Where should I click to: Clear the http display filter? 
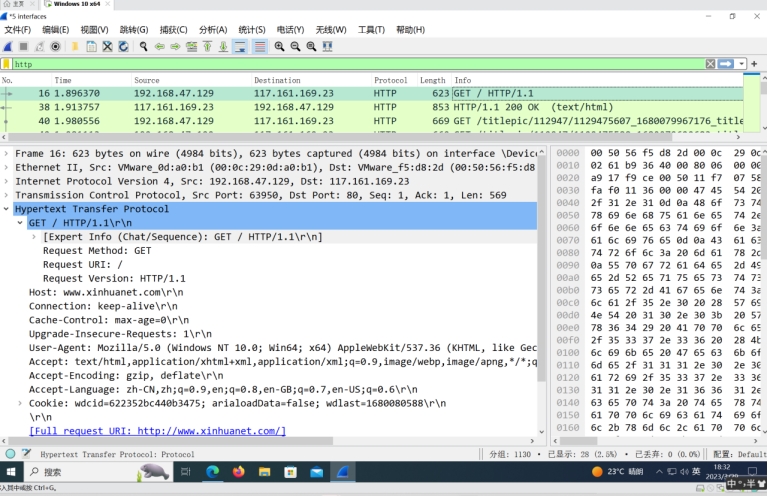[x=710, y=64]
